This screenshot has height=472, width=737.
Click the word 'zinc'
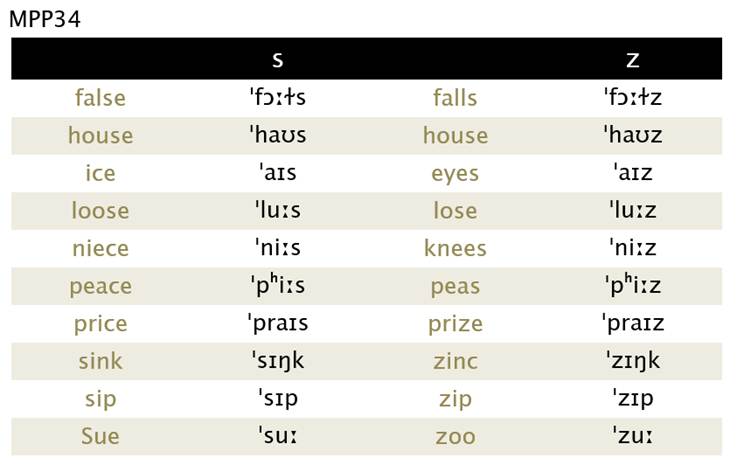click(x=455, y=361)
